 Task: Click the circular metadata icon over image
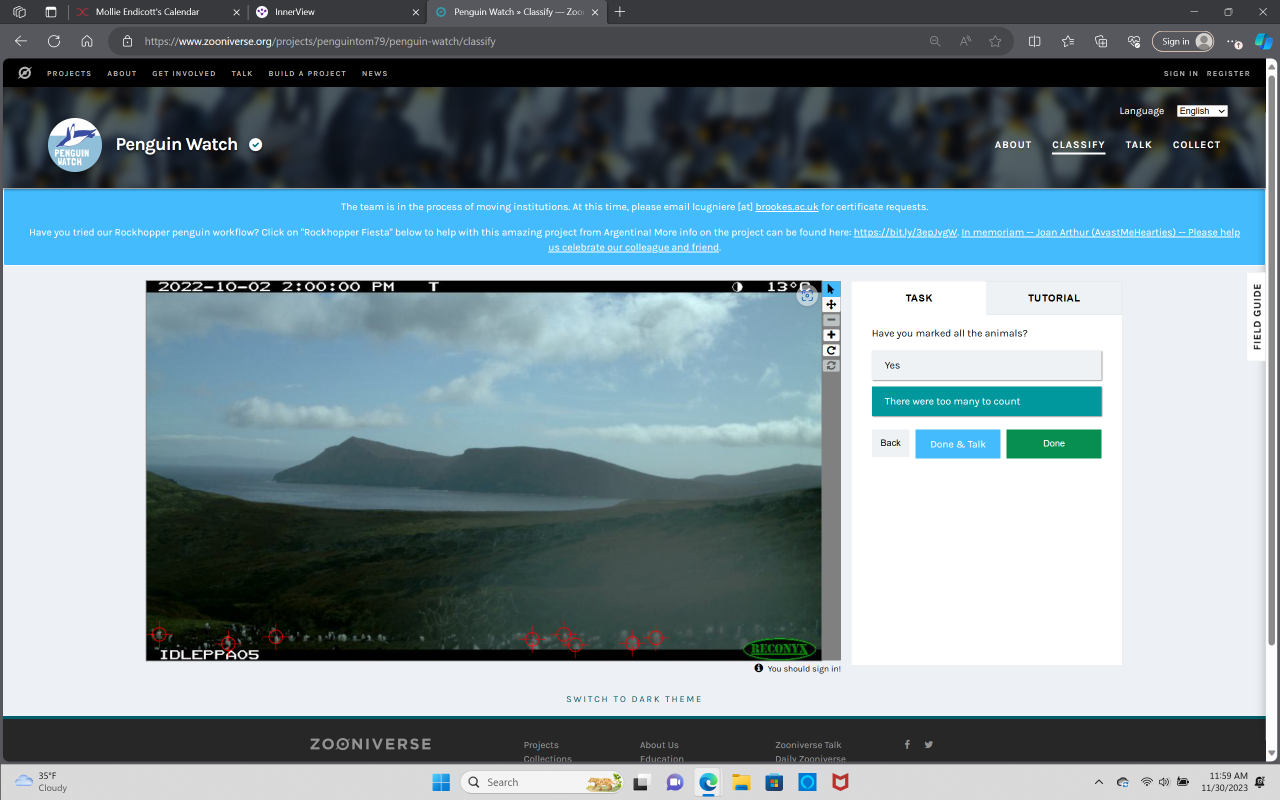[807, 296]
